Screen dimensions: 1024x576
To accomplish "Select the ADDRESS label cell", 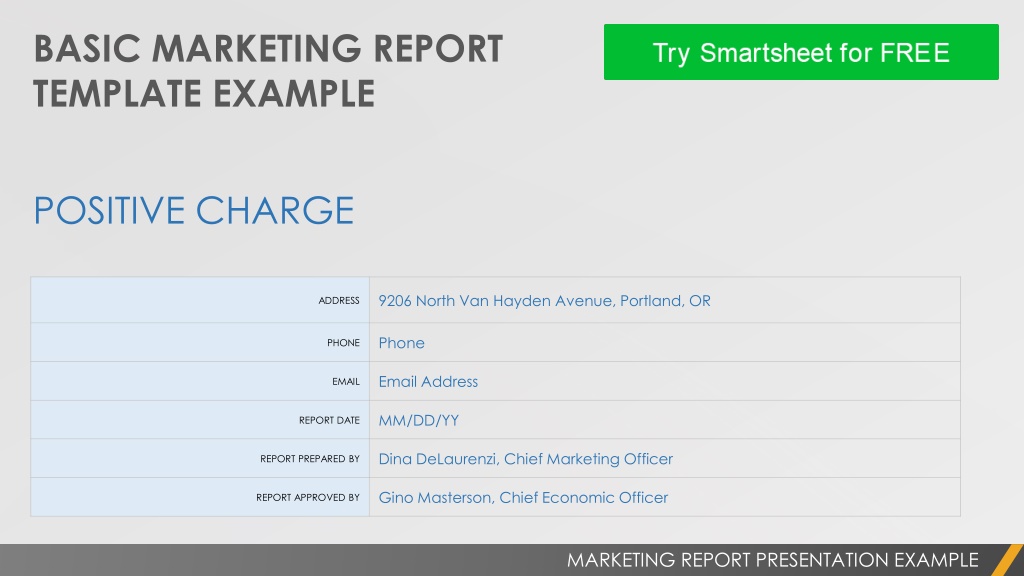I will point(200,300).
